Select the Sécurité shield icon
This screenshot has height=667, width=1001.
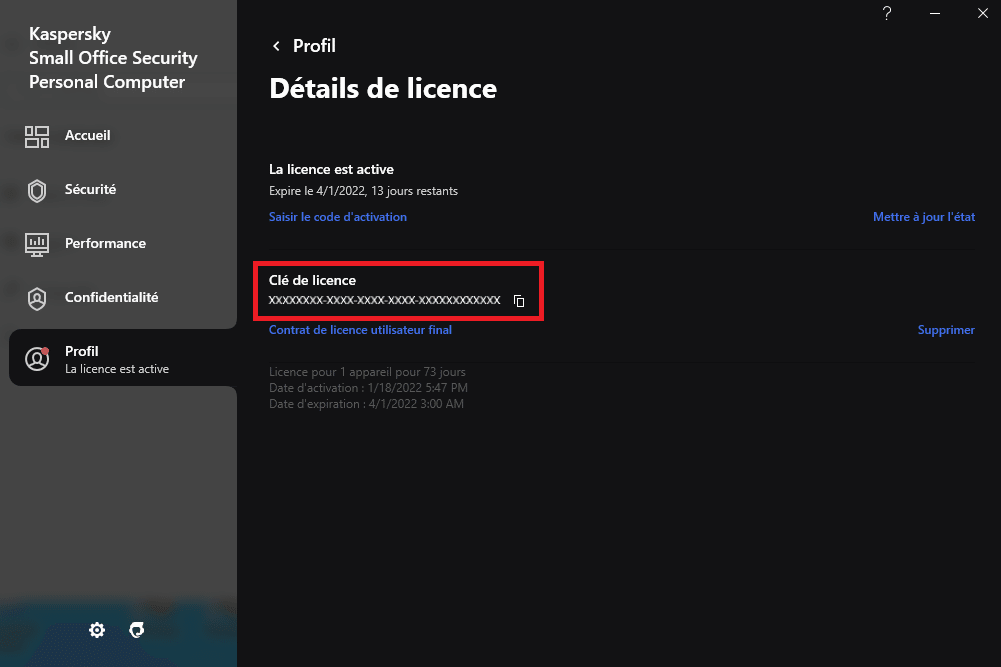tap(37, 190)
